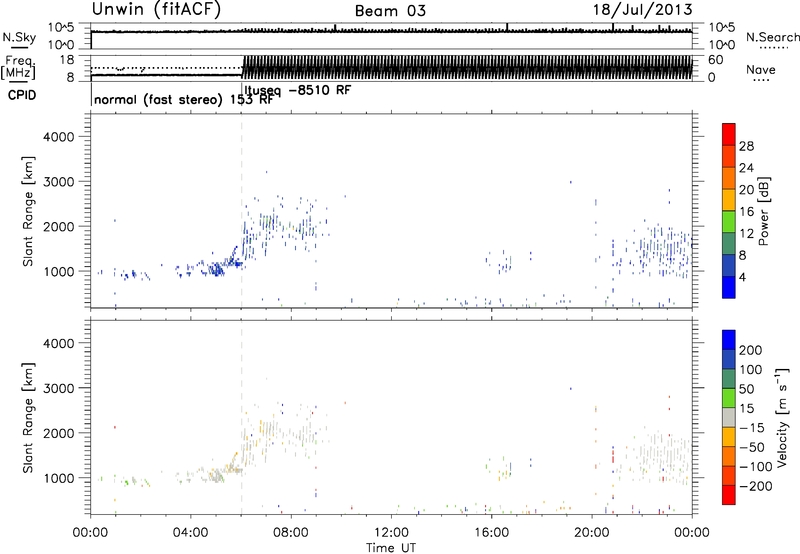This screenshot has height=554, width=800.
Task: Click the date '18/Jul/2013'
Action: click(x=642, y=10)
